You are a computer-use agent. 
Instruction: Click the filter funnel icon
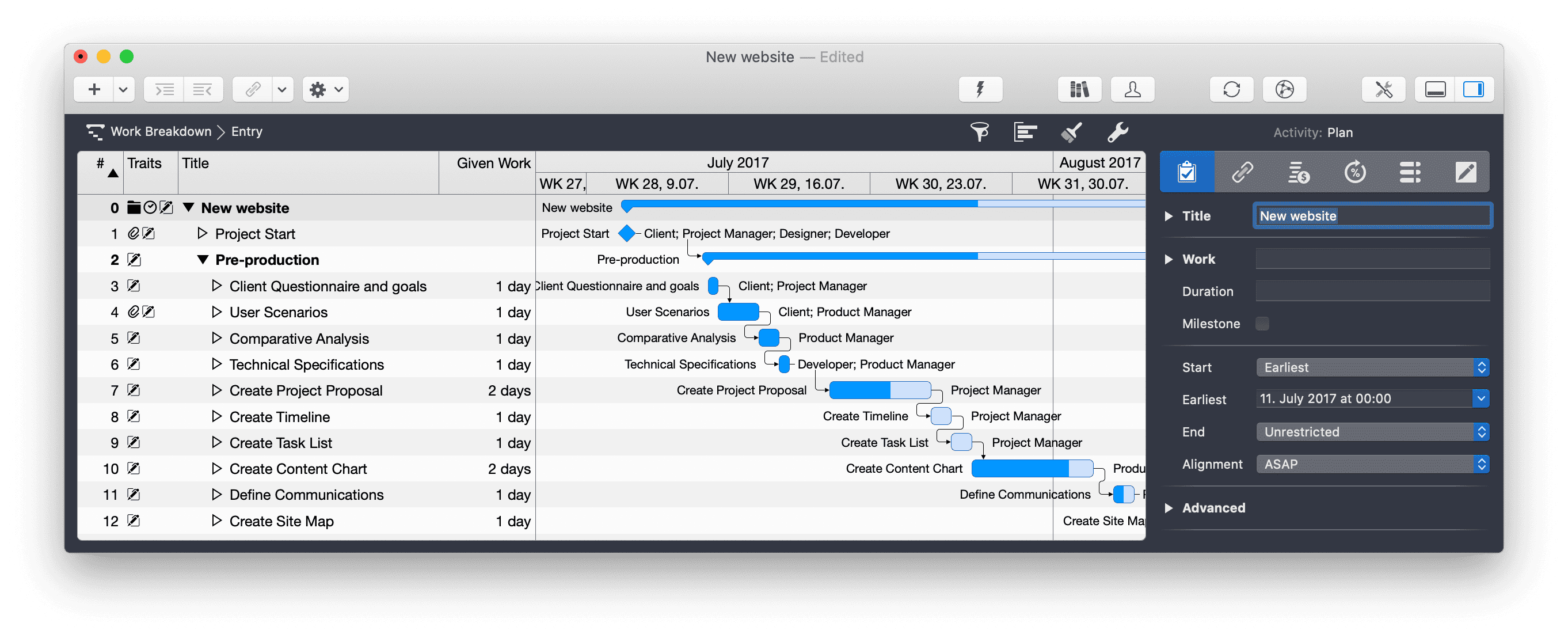pos(979,131)
